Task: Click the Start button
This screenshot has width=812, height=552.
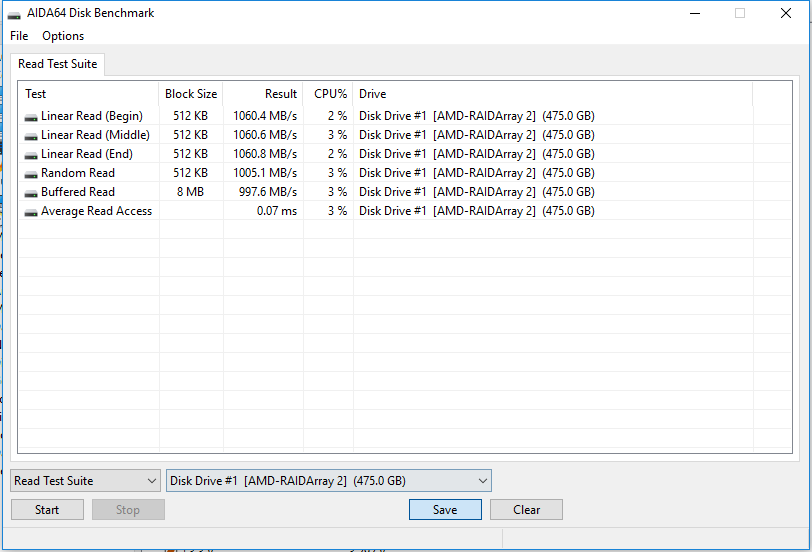Action: 47,510
